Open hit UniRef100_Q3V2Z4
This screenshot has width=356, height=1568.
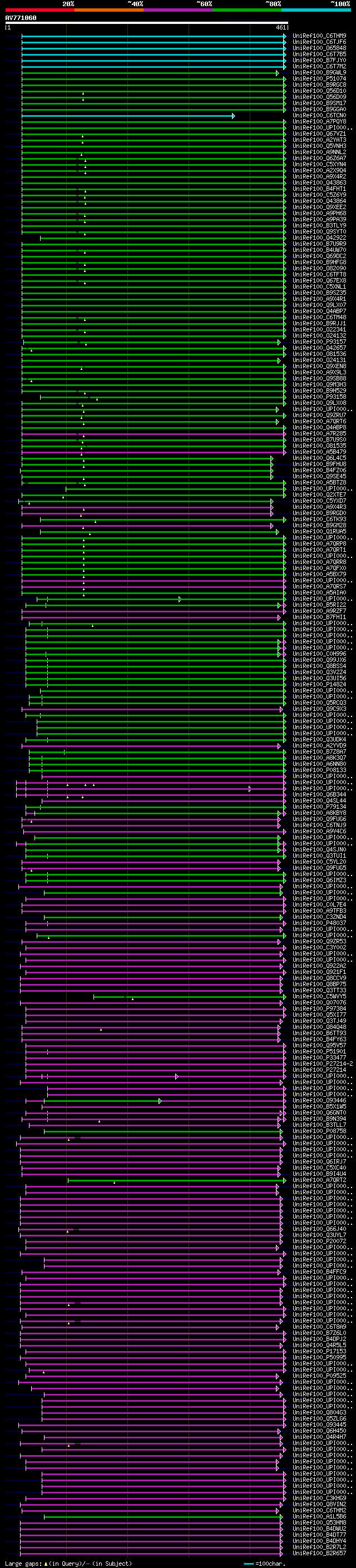319,672
